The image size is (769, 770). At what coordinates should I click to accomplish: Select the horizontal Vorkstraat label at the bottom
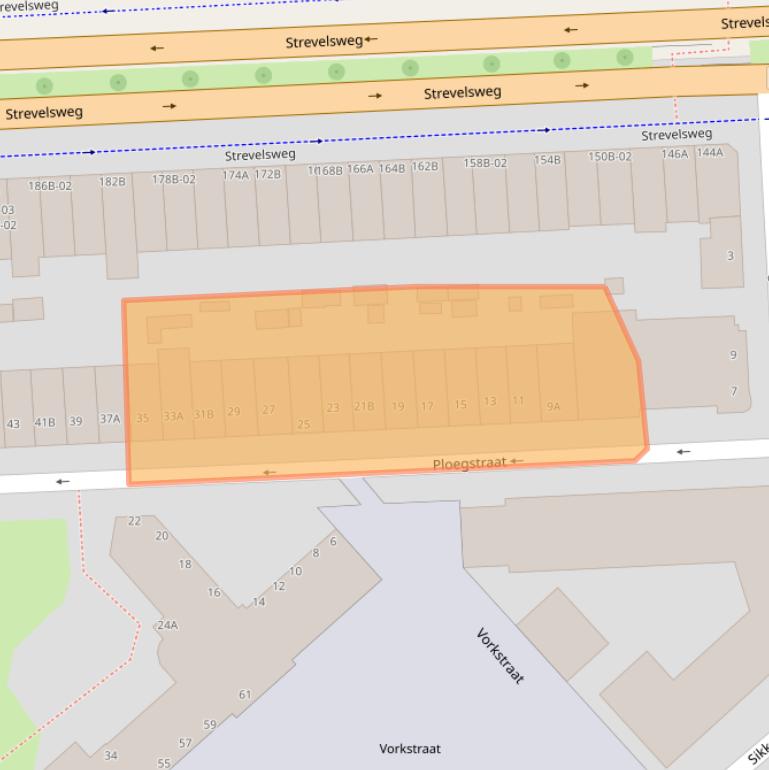click(x=409, y=748)
